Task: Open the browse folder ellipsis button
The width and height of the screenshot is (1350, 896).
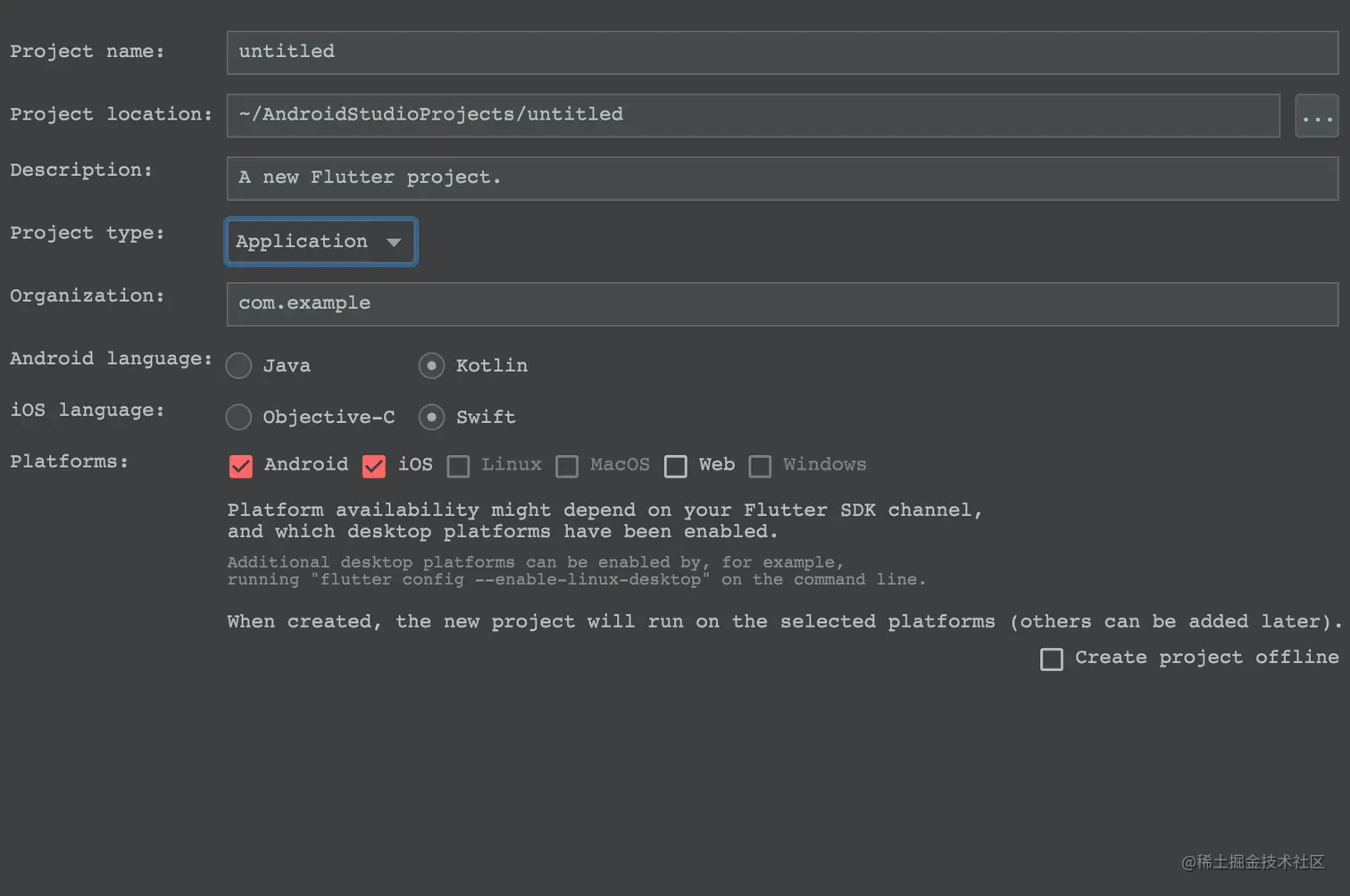Action: pyautogui.click(x=1316, y=116)
